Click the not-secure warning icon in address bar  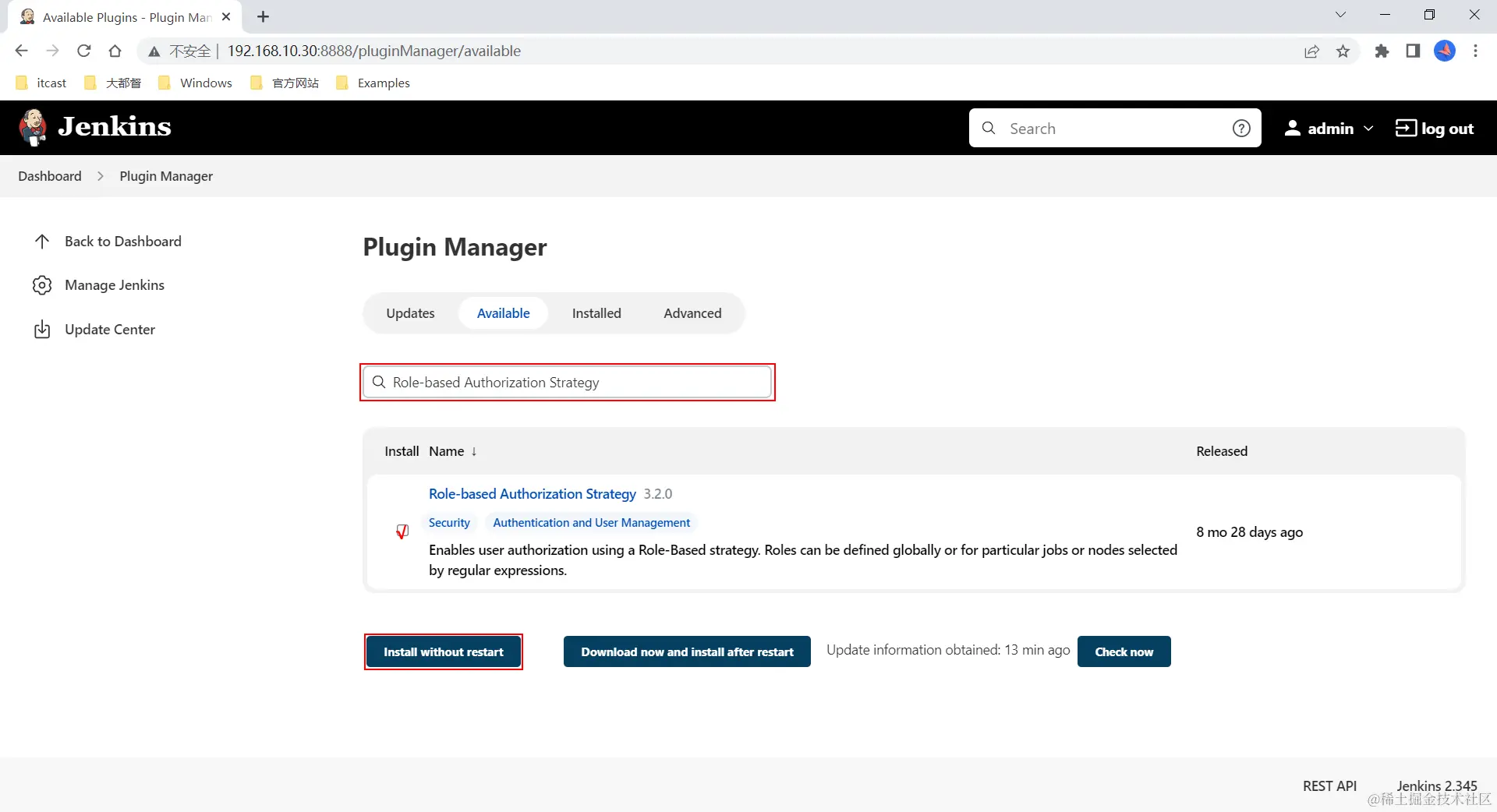point(154,51)
